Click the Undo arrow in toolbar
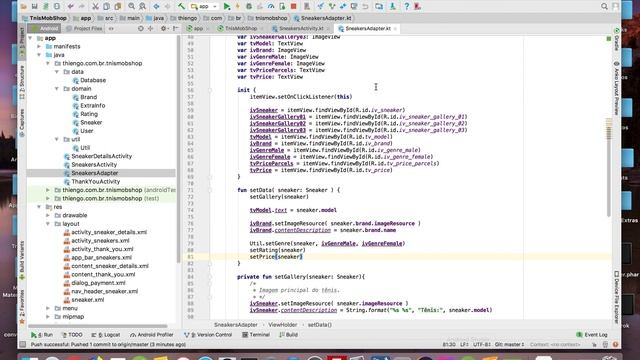Image resolution: width=640 pixels, height=360 pixels. [x=71, y=7]
